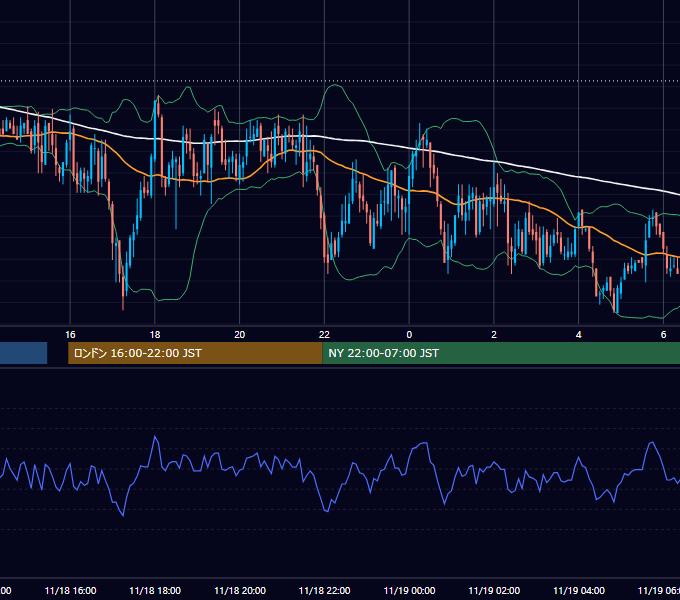Viewport: 680px width, 600px height.
Task: Click the 18 hour label on price chart axis
Action: [x=155, y=334]
